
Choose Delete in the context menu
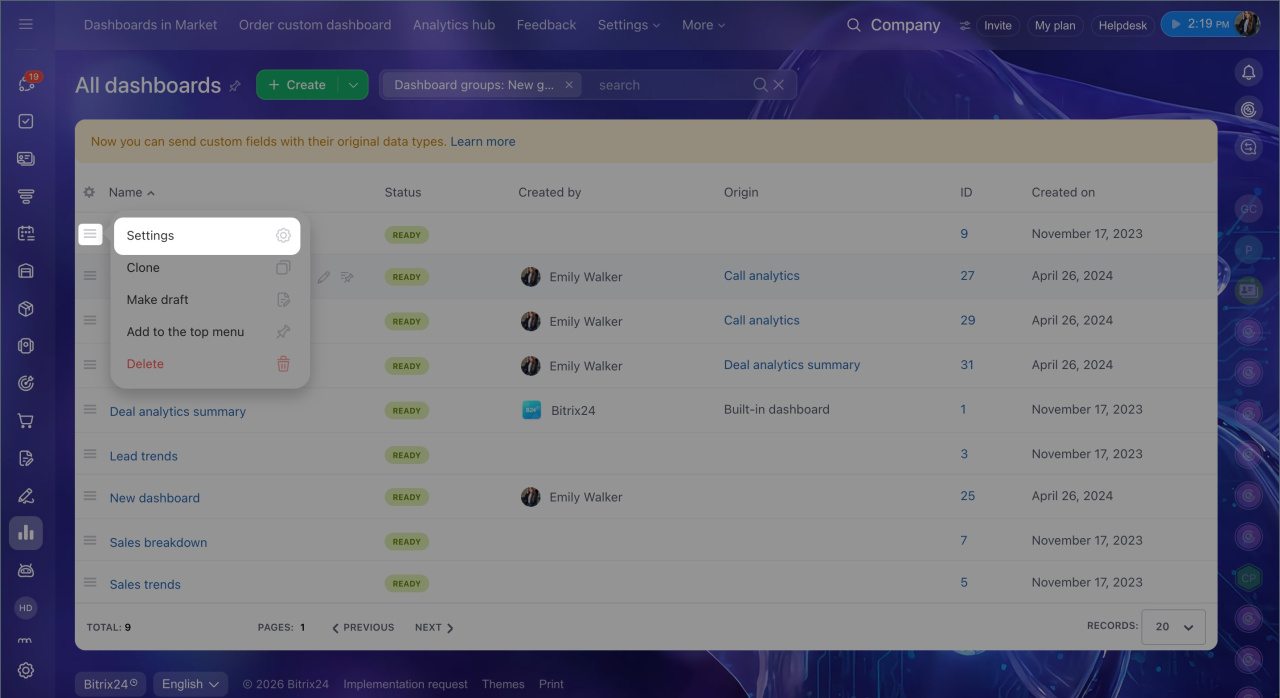[x=207, y=364]
